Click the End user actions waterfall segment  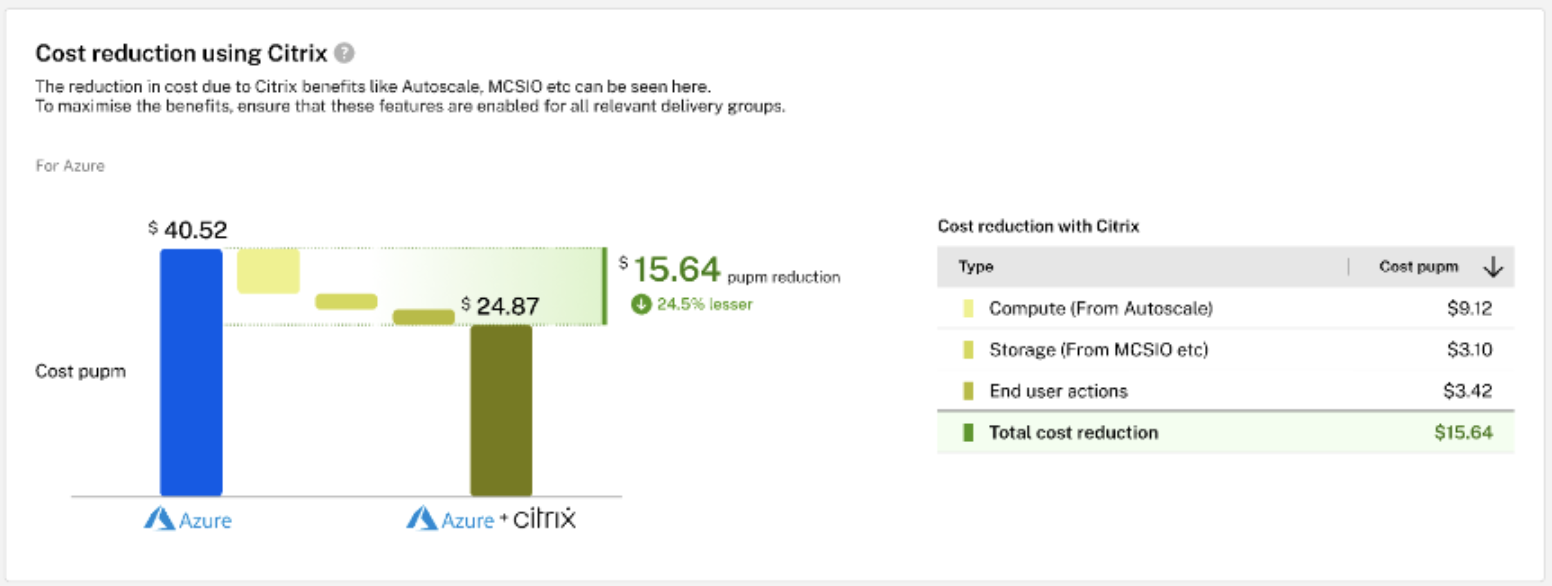[424, 317]
